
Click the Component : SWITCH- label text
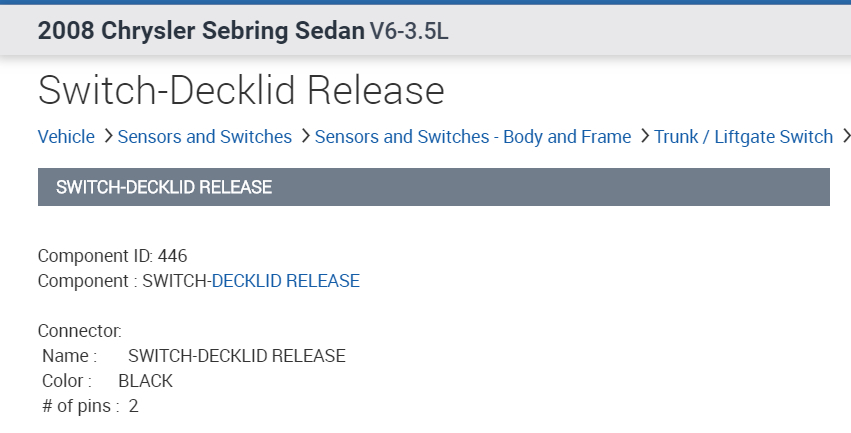(x=124, y=281)
